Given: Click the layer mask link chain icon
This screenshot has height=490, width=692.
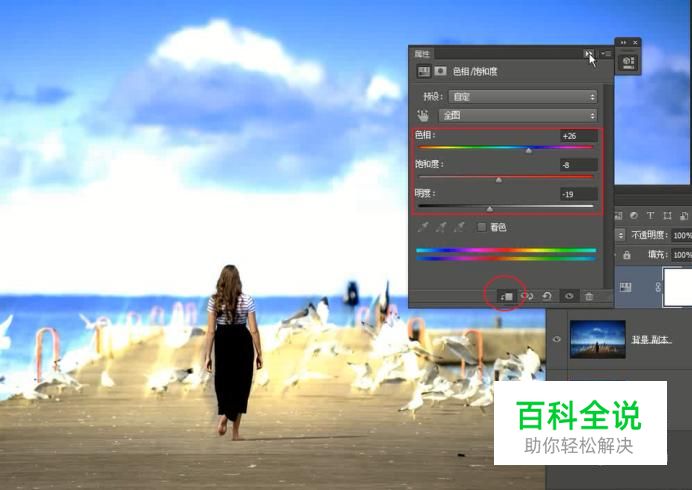Looking at the screenshot, I should click(658, 287).
